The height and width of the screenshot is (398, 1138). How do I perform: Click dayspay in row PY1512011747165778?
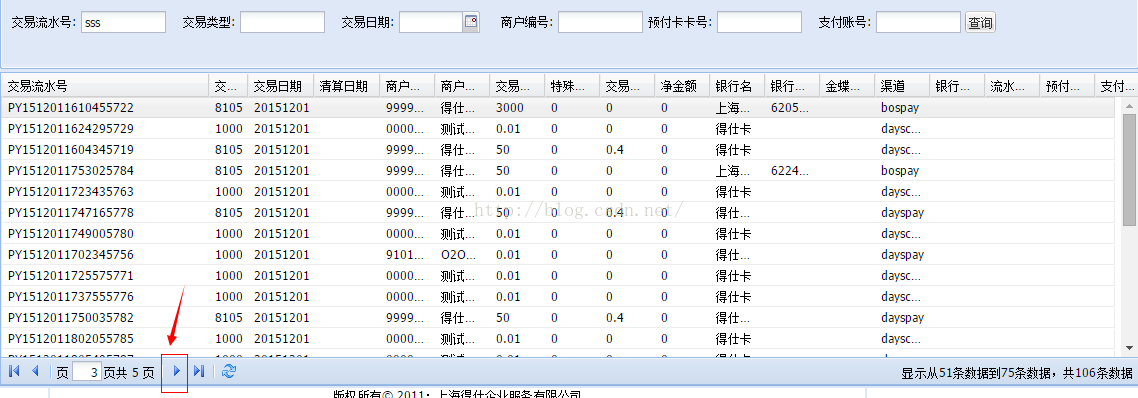pyautogui.click(x=902, y=214)
